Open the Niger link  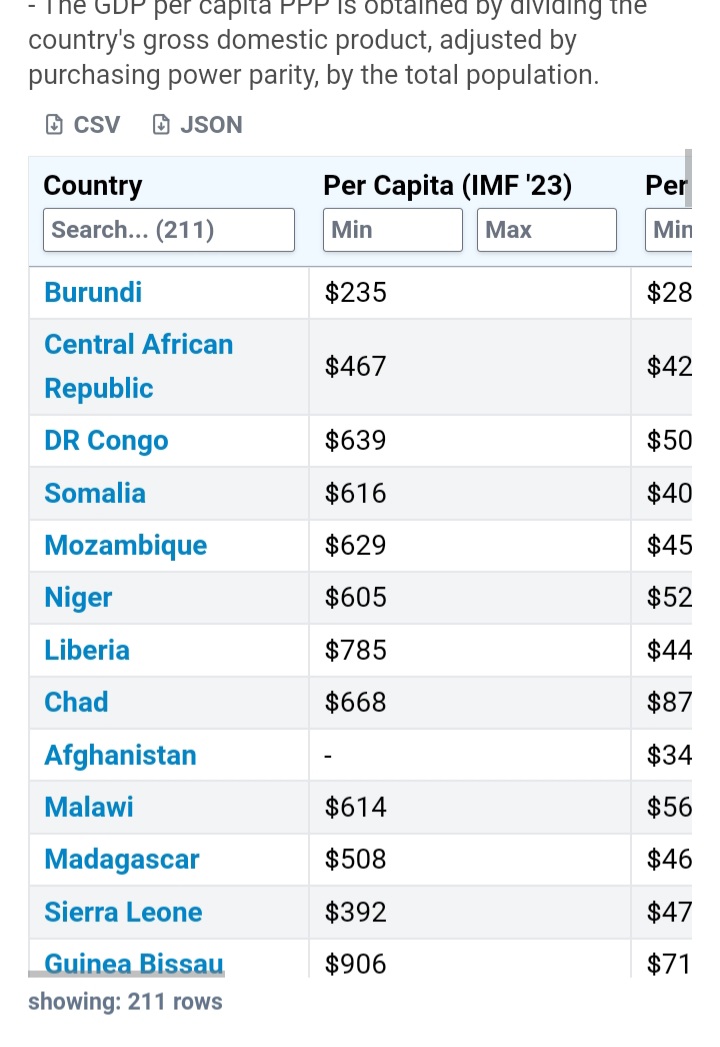point(78,598)
